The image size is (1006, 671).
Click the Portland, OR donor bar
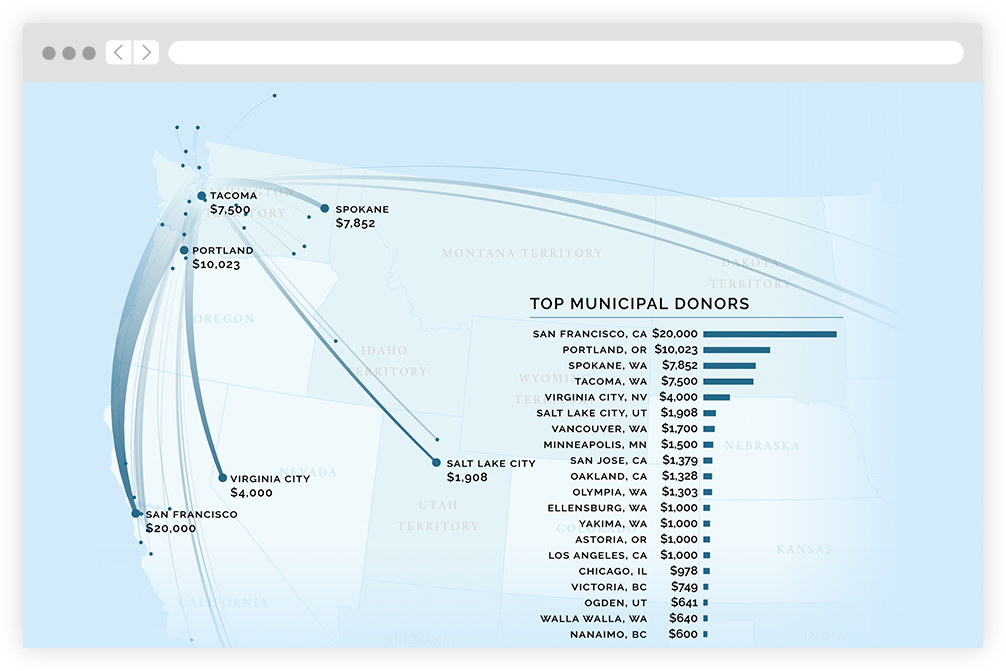737,350
